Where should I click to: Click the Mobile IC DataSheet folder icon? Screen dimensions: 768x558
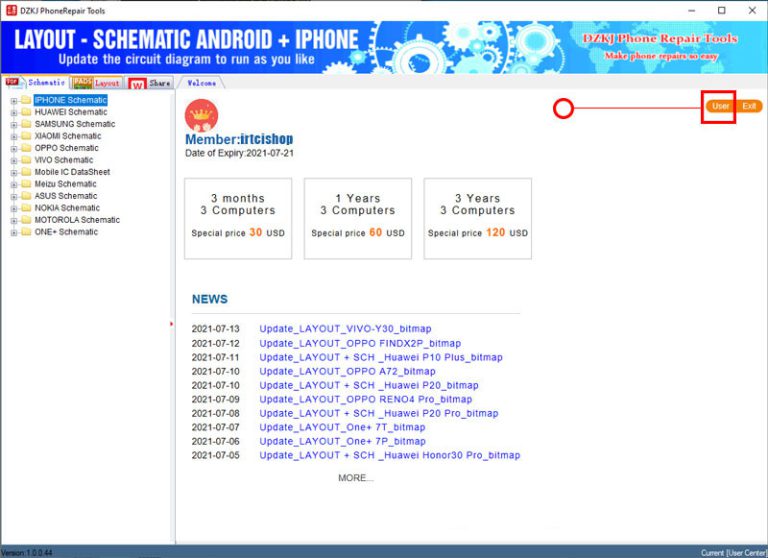pyautogui.click(x=26, y=172)
